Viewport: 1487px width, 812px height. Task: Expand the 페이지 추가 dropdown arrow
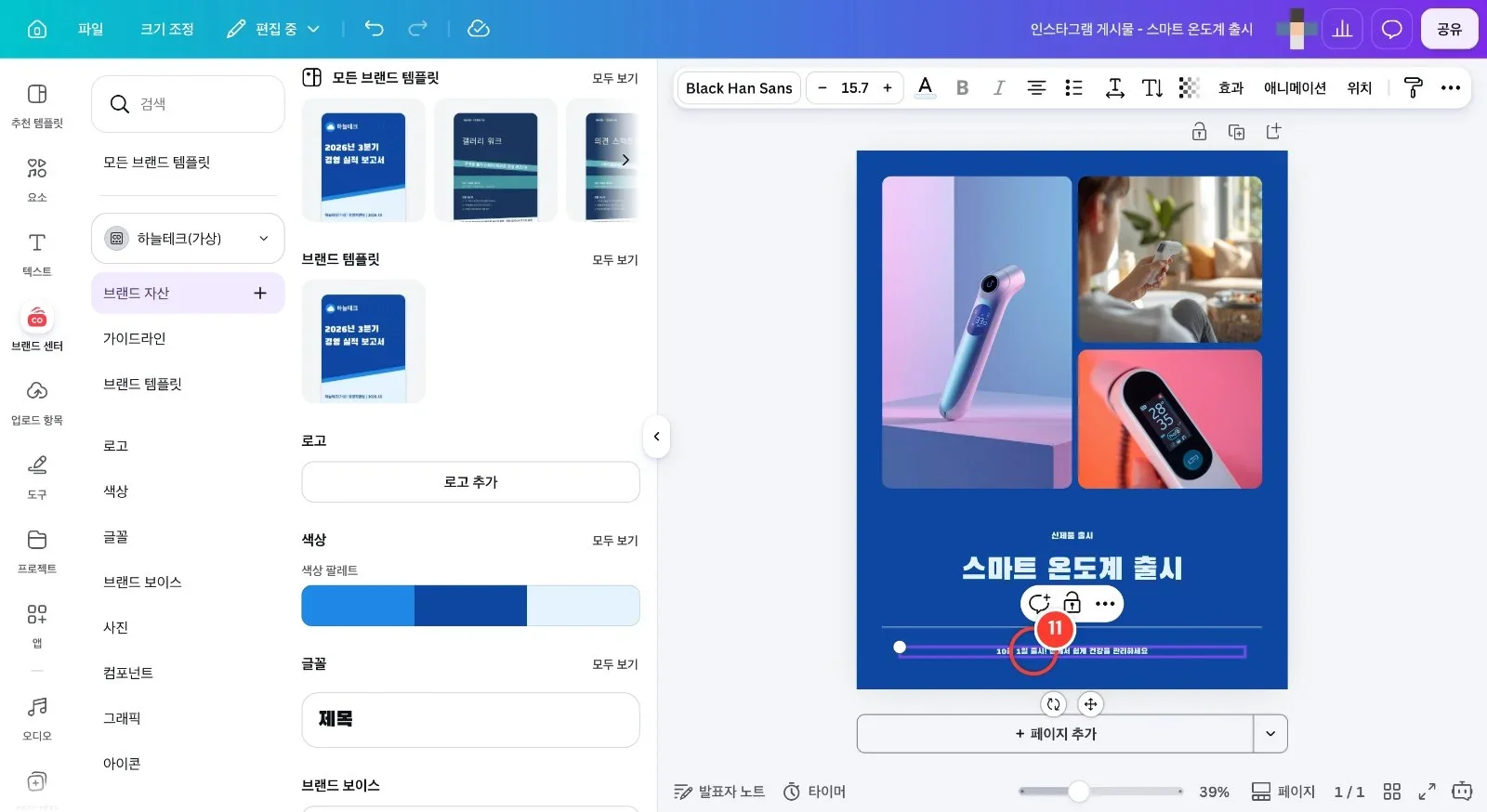point(1270,733)
